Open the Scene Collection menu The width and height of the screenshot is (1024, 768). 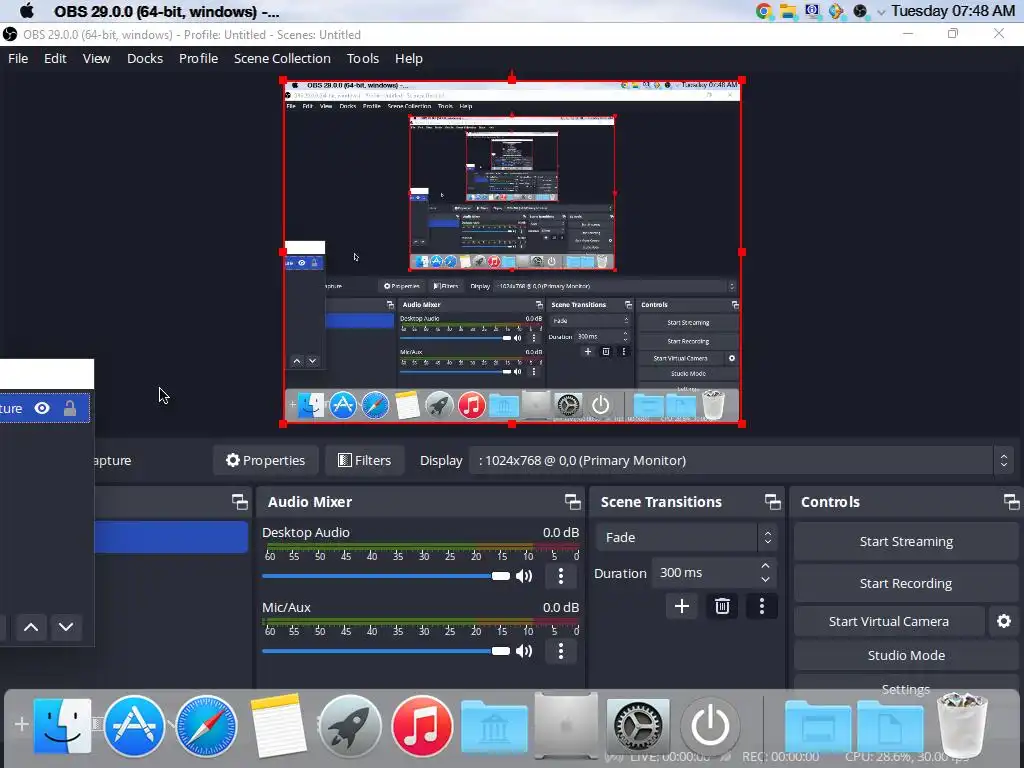tap(282, 58)
